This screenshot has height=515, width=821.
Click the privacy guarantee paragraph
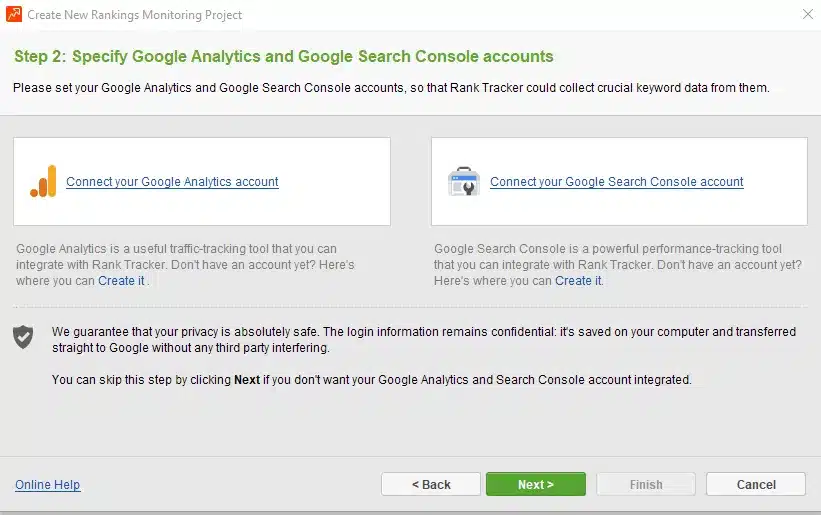[x=424, y=340]
